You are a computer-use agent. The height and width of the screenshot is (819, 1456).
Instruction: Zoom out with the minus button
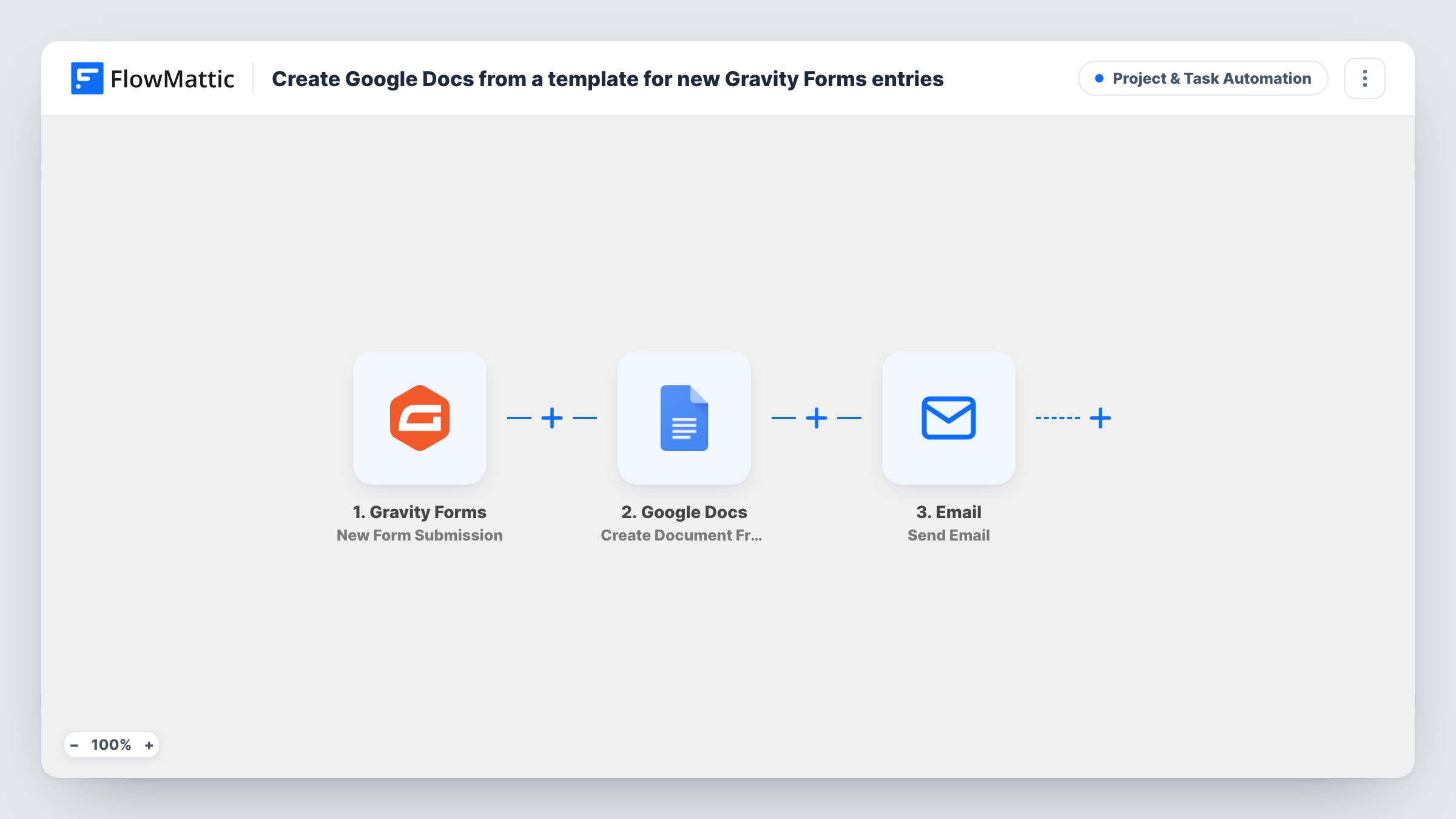pyautogui.click(x=74, y=745)
